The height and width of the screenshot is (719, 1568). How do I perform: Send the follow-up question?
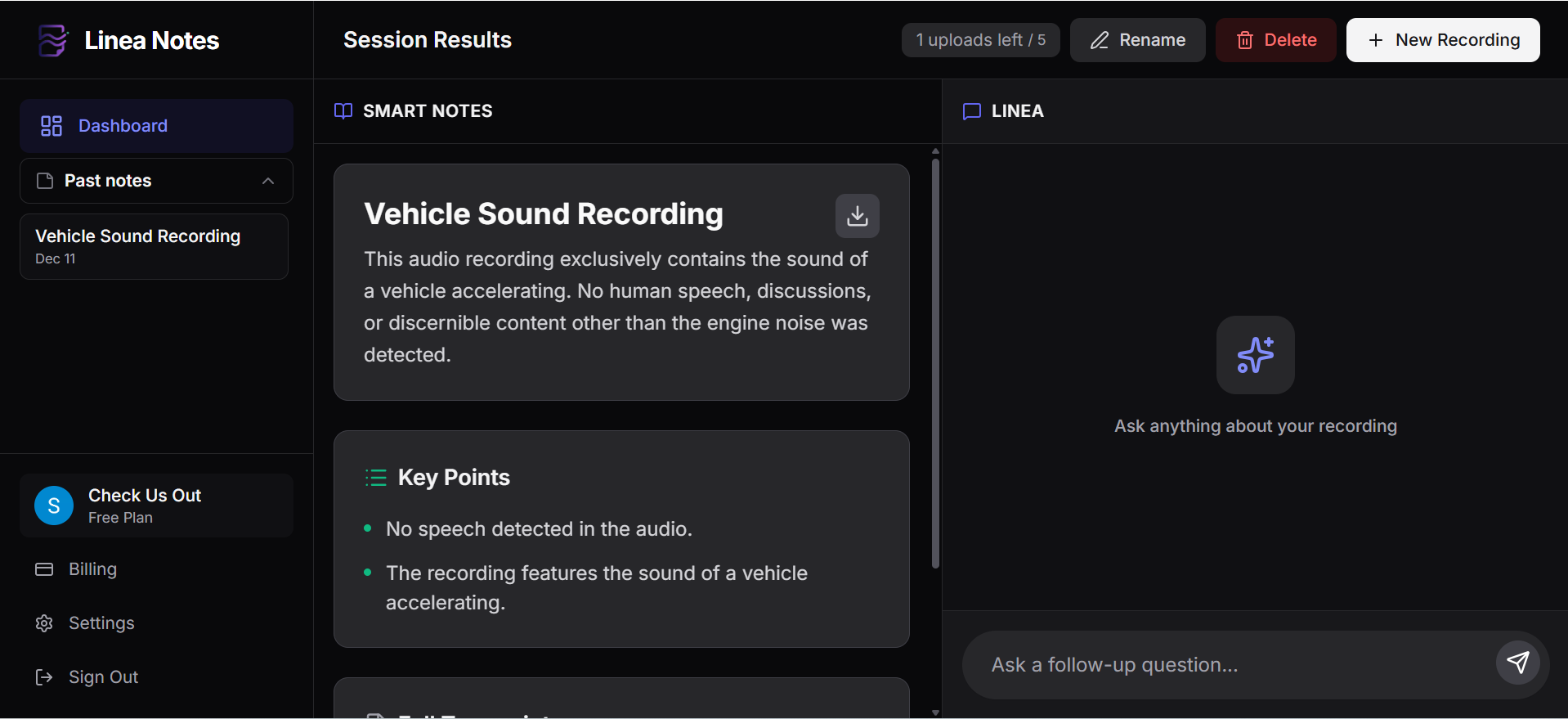coord(1517,663)
